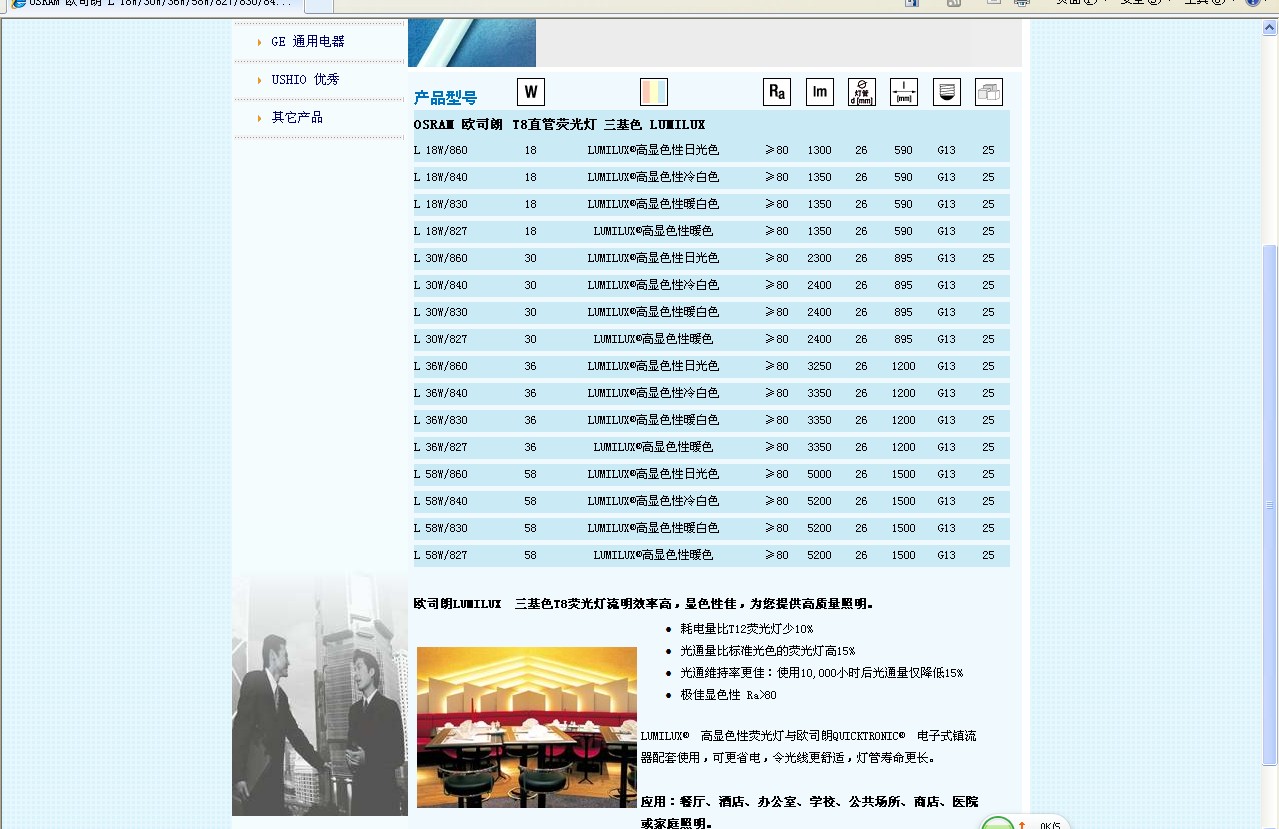Click the packaging boxes quantity icon
1279x829 pixels.
(988, 93)
